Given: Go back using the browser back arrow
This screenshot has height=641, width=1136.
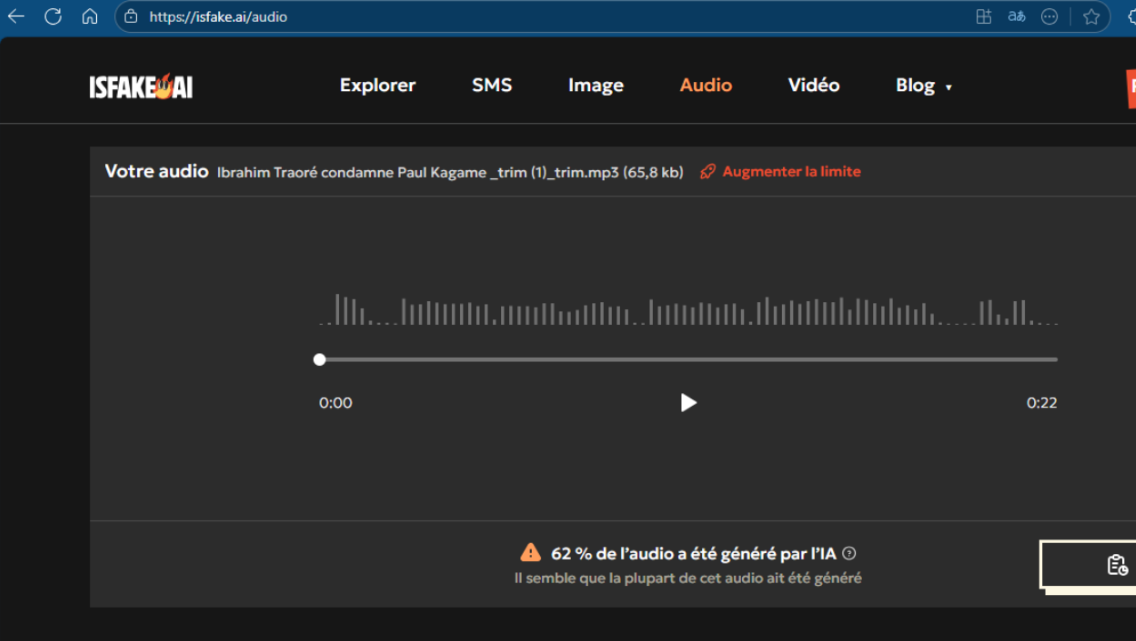Looking at the screenshot, I should coord(16,16).
